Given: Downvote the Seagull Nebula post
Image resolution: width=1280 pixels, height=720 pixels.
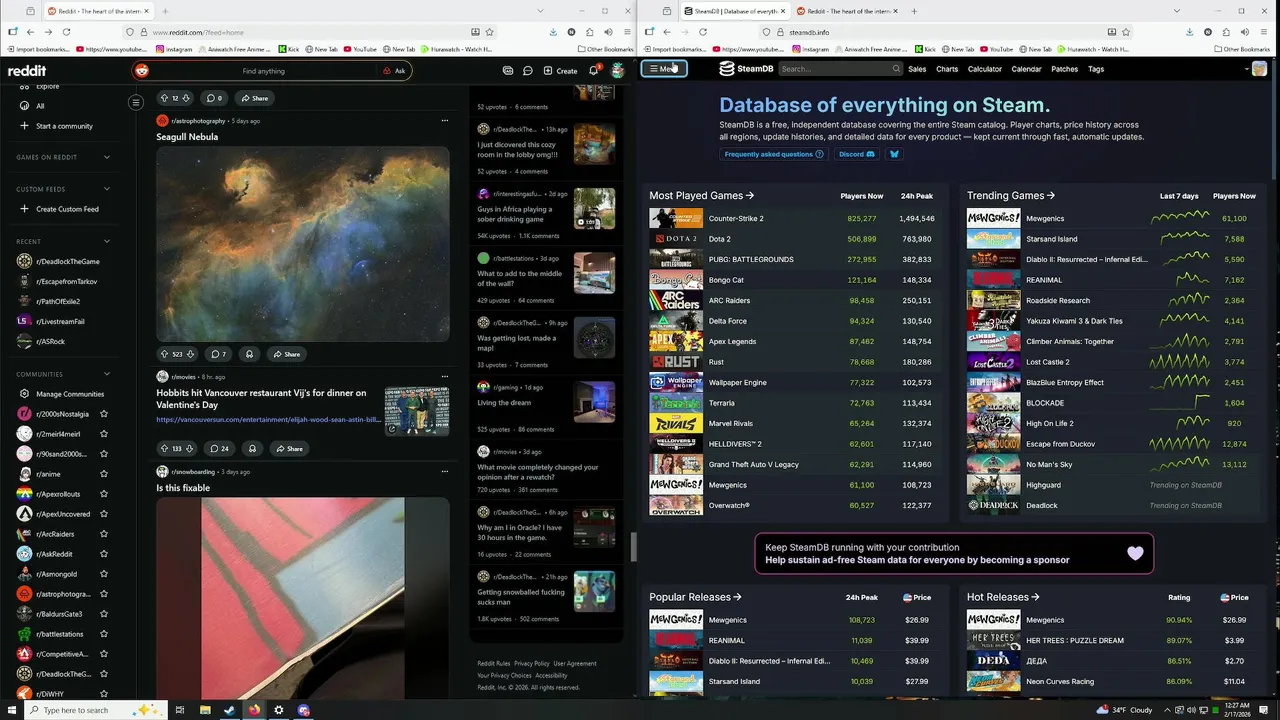Looking at the screenshot, I should tap(192, 354).
